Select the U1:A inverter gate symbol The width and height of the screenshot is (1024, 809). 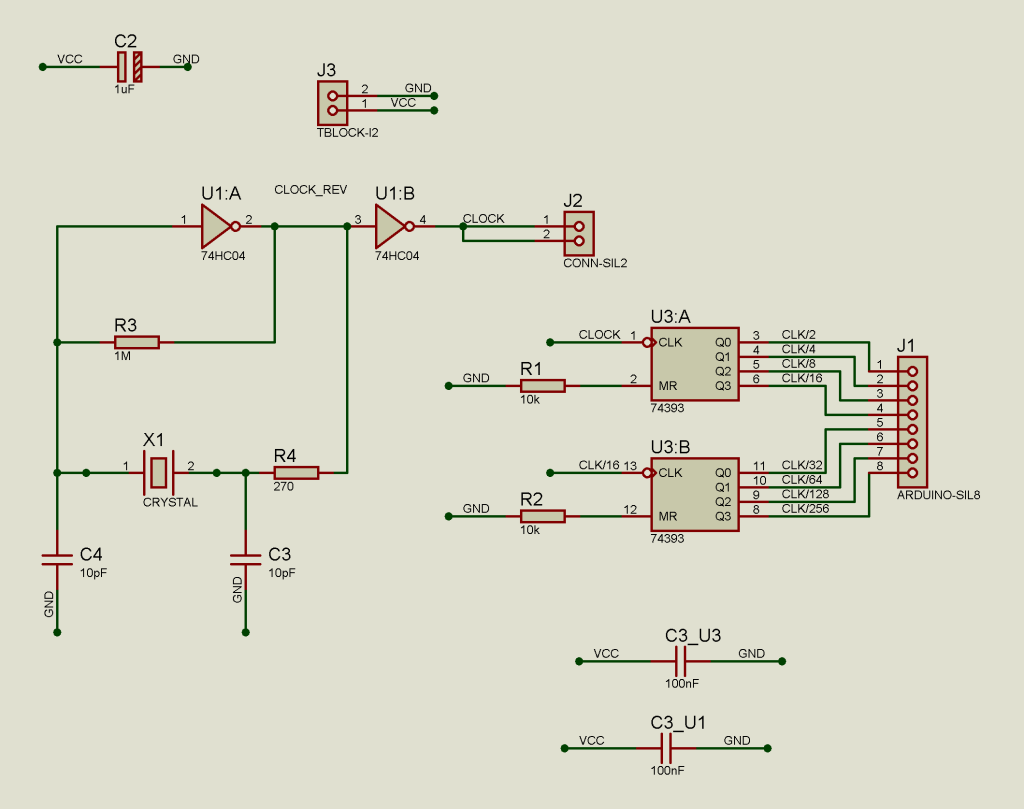[216, 227]
